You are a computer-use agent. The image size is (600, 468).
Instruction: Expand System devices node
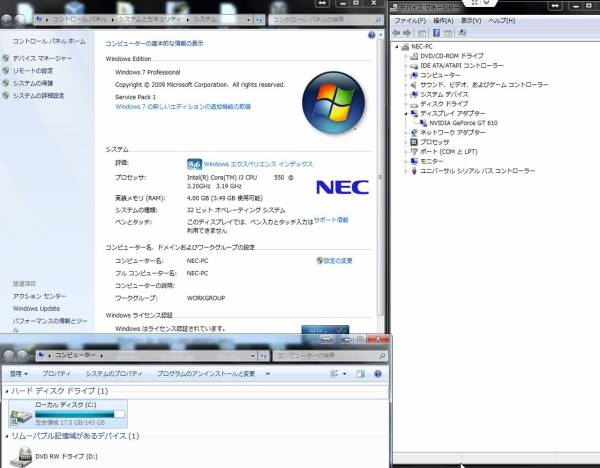tap(406, 95)
